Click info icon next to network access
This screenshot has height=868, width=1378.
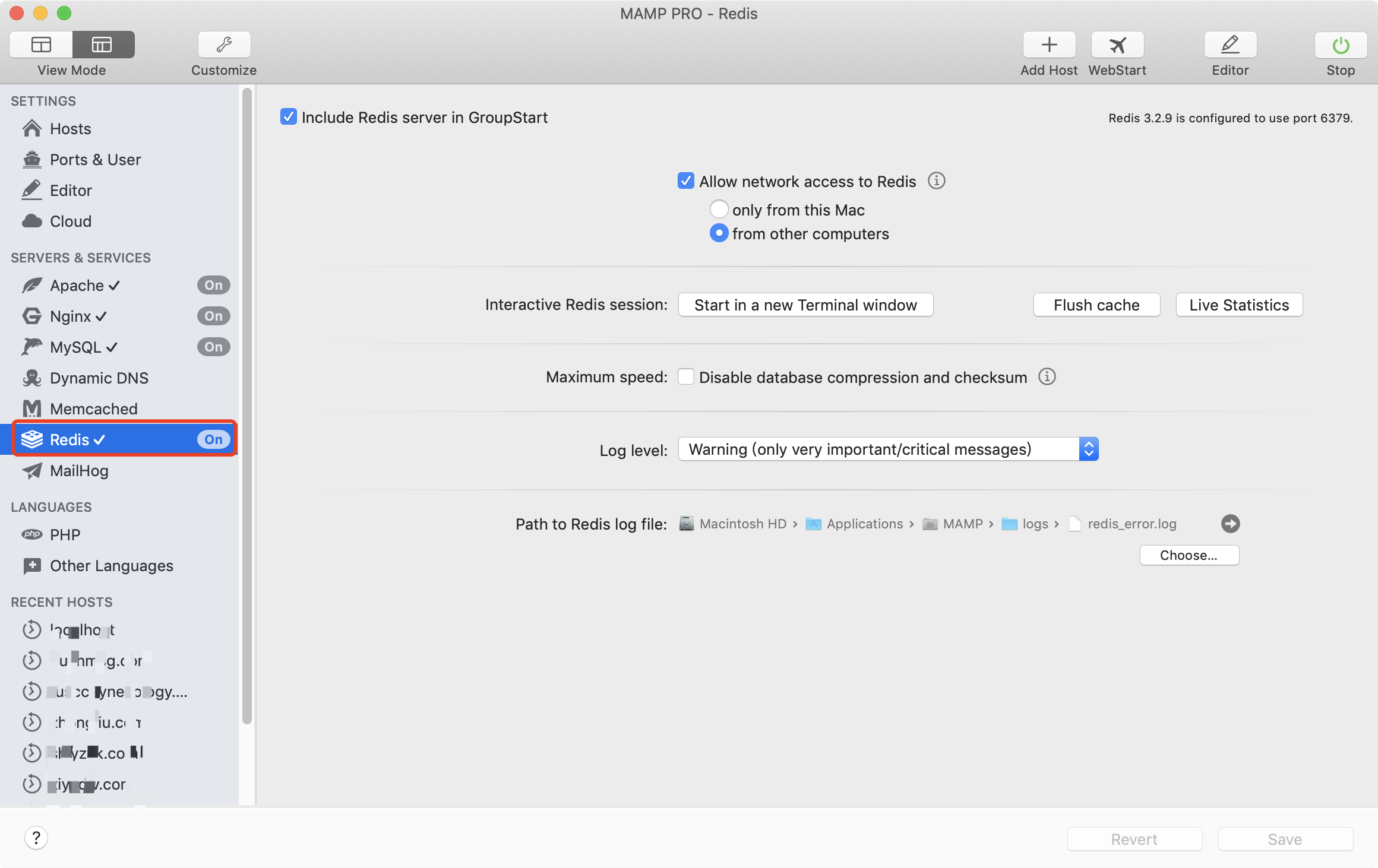[x=936, y=180]
